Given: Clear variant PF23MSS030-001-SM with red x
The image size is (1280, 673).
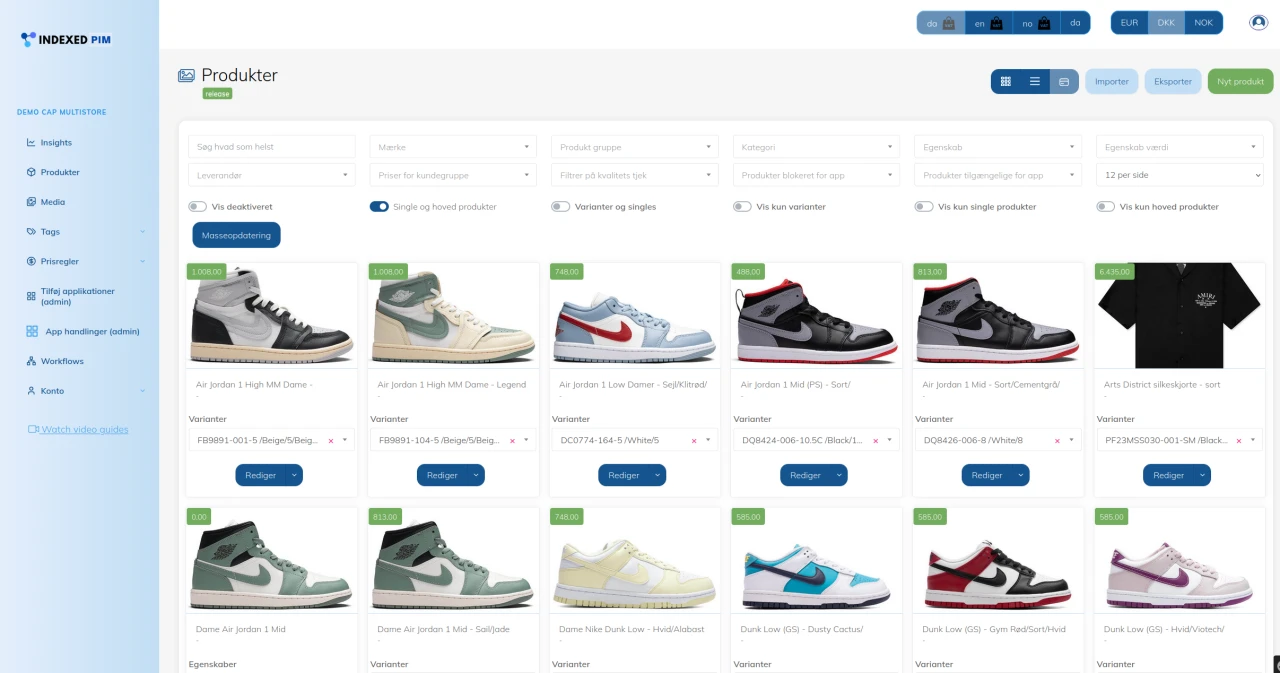Looking at the screenshot, I should click(1238, 441).
